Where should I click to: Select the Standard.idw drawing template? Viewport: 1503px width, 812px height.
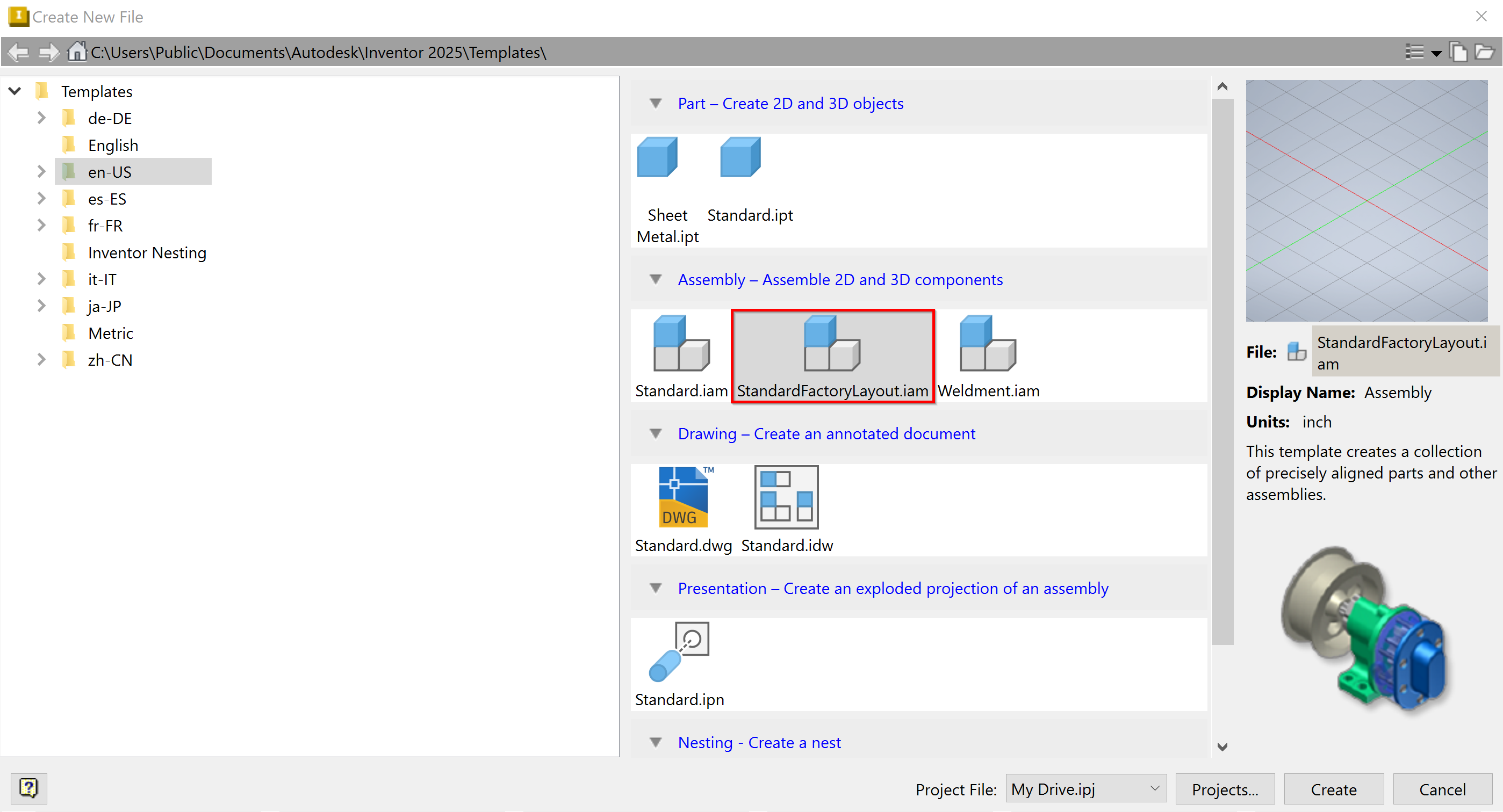coord(787,498)
